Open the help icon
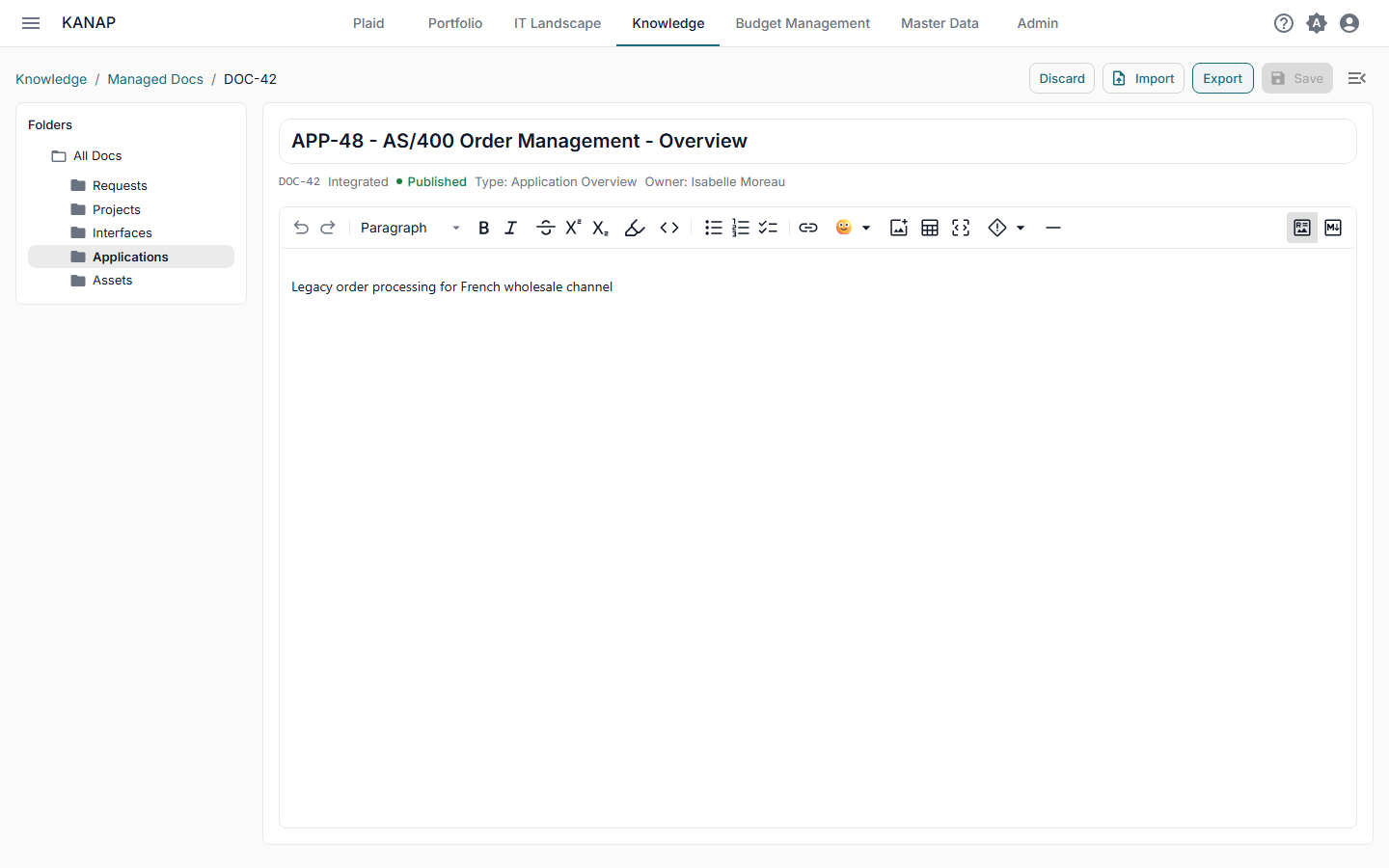This screenshot has height=868, width=1389. pyautogui.click(x=1284, y=23)
